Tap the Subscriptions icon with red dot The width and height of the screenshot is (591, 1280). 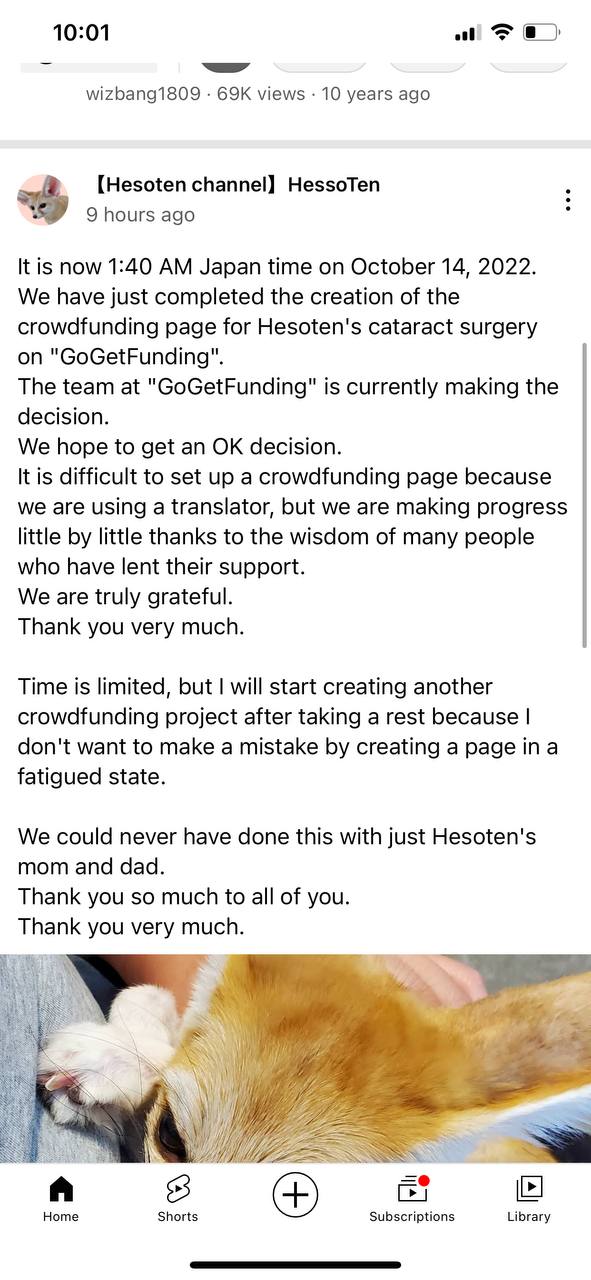(412, 1188)
